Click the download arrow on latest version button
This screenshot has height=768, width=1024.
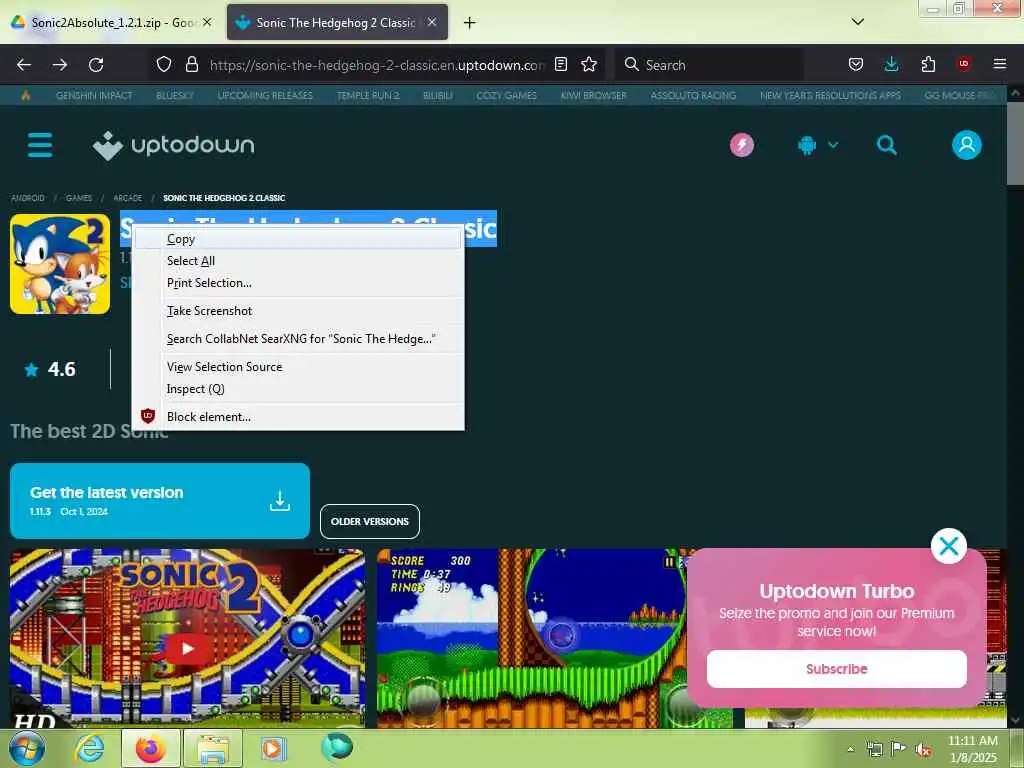point(280,500)
